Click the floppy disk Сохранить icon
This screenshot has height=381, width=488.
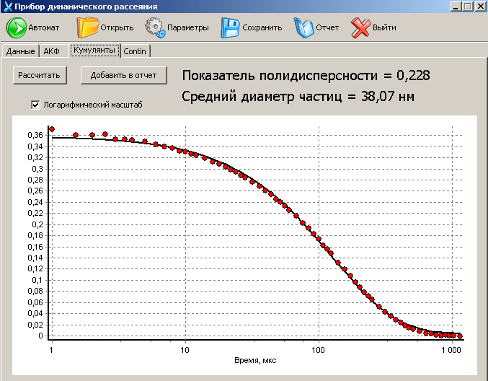(230, 28)
